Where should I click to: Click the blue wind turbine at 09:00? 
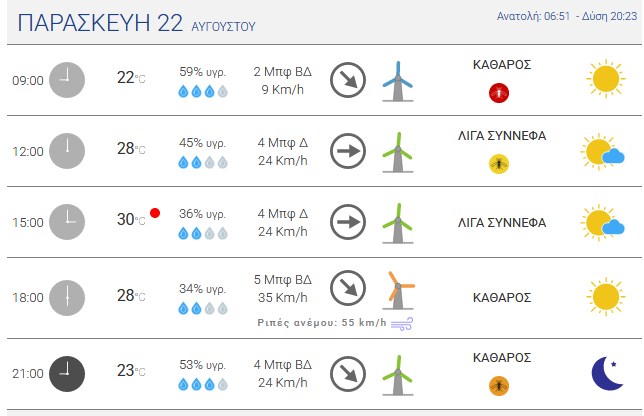pos(398,81)
